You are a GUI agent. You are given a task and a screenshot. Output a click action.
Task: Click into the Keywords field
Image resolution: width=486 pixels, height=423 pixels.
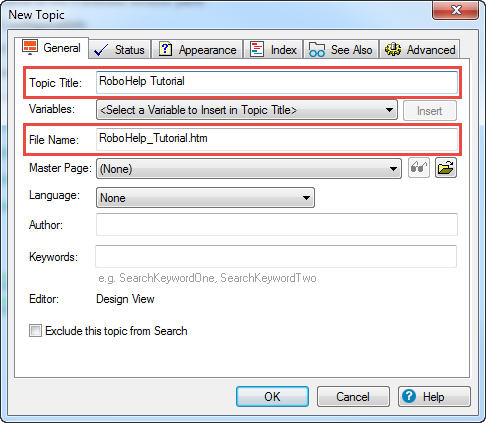pos(276,256)
